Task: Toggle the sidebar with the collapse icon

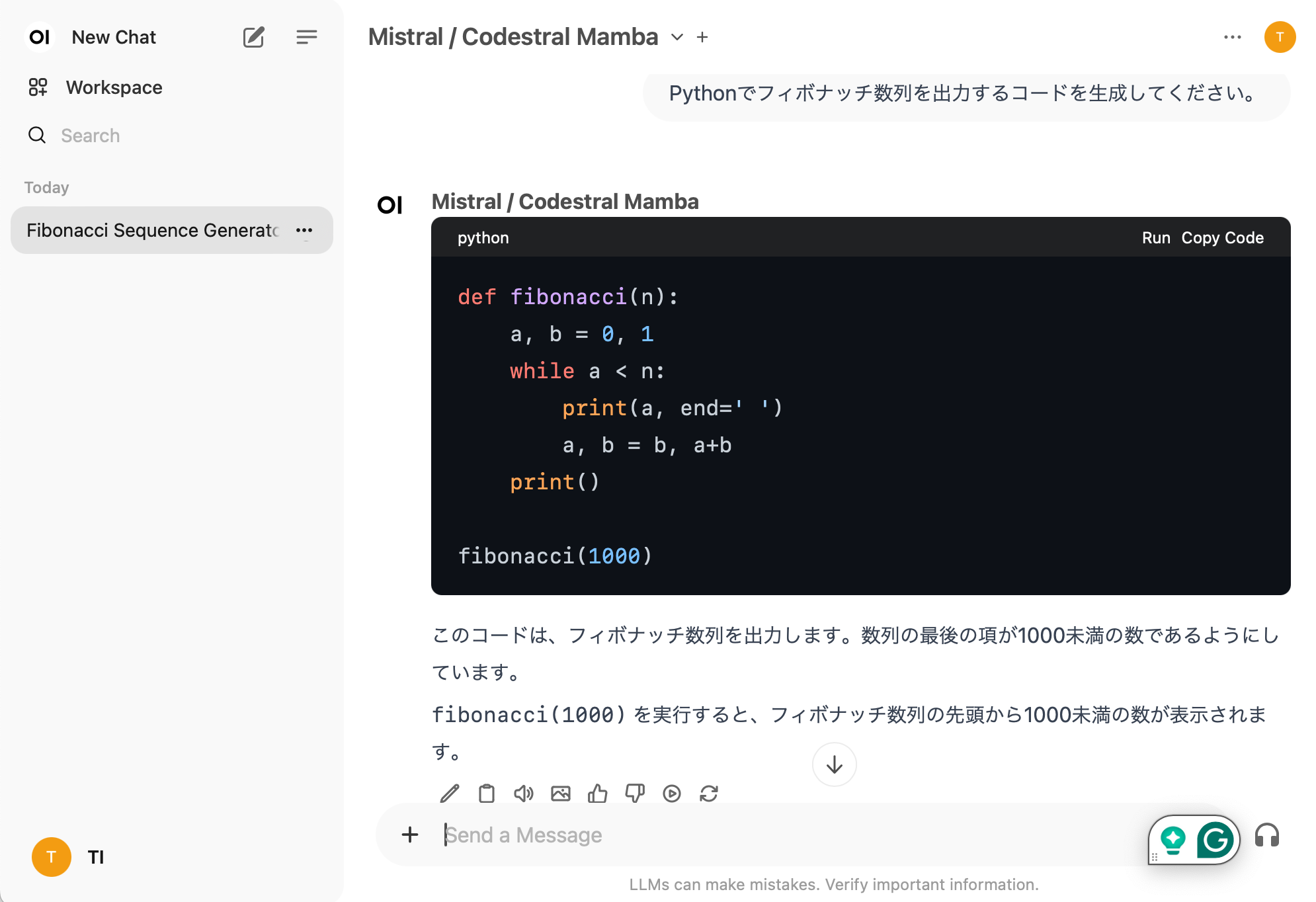Action: point(306,37)
